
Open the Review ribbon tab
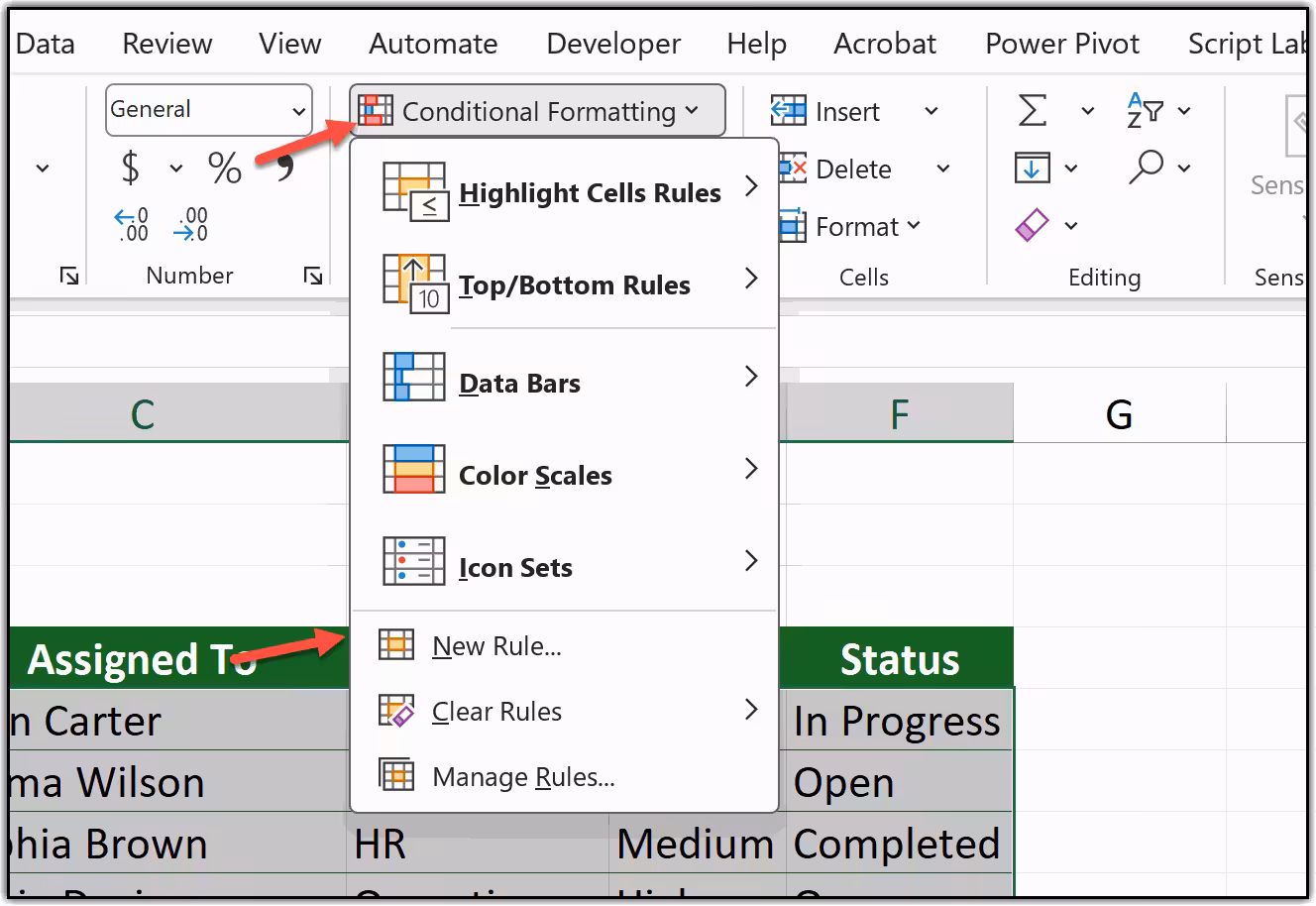tap(167, 44)
